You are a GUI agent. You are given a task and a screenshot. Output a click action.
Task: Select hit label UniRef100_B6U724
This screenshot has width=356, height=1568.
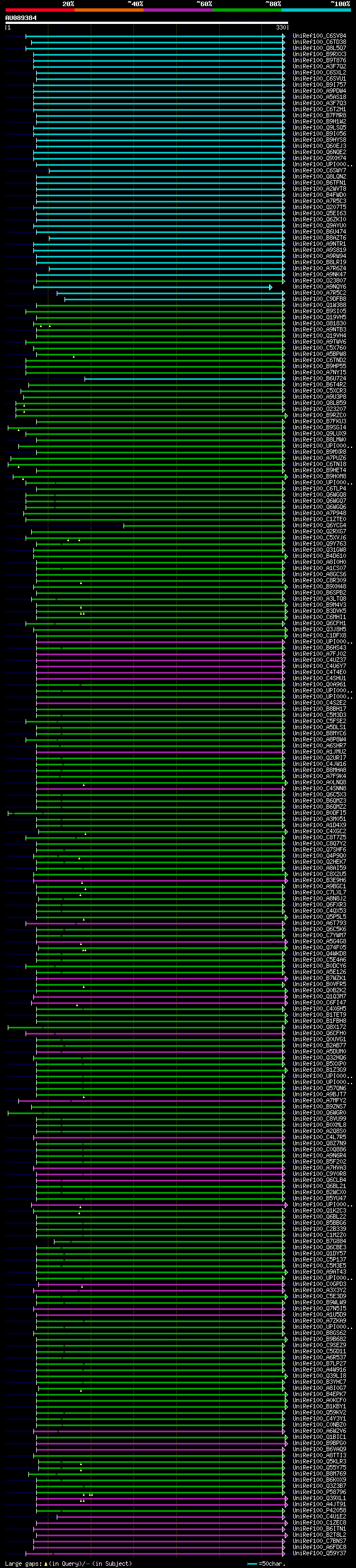tap(319, 379)
